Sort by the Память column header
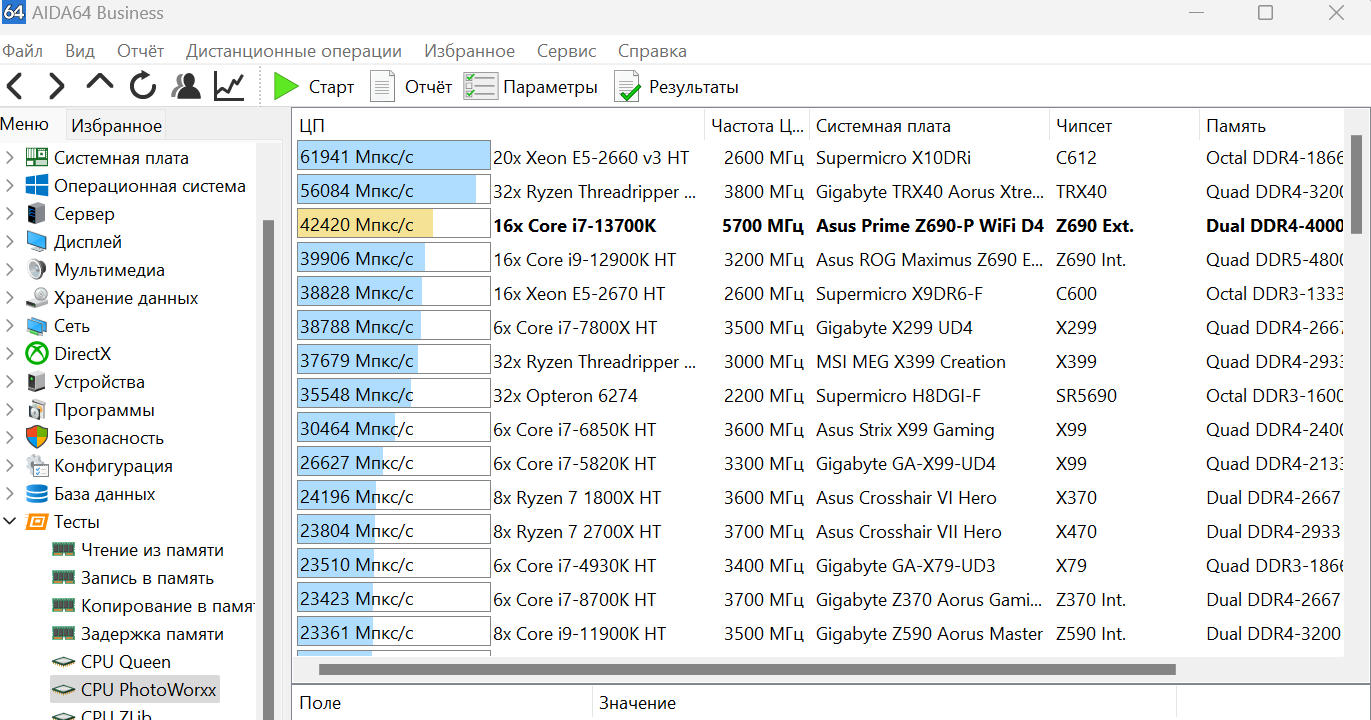 click(1272, 125)
